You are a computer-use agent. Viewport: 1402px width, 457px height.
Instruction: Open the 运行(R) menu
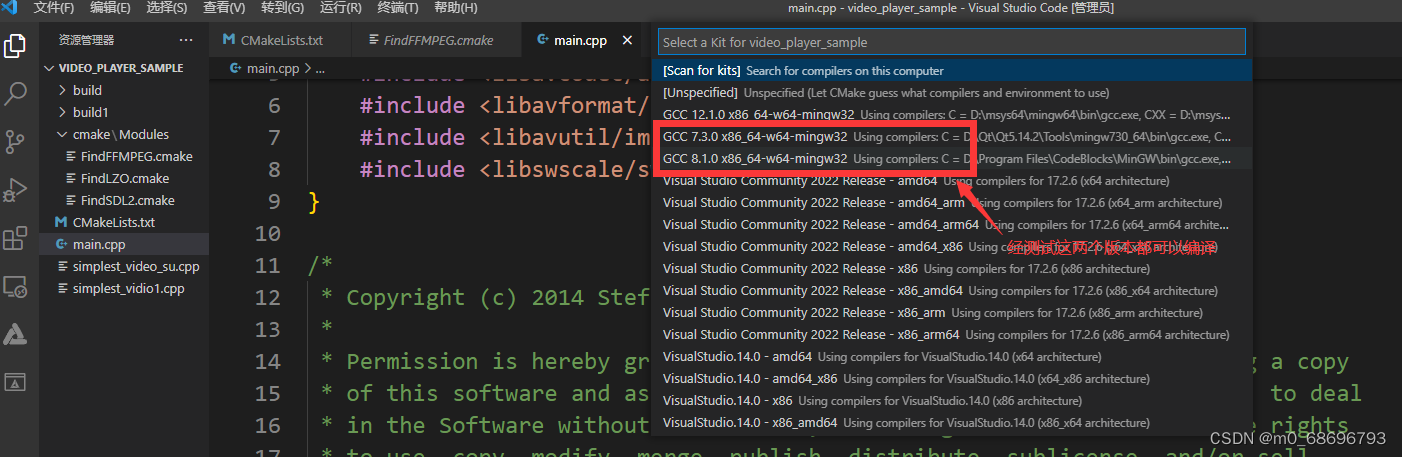pos(340,8)
